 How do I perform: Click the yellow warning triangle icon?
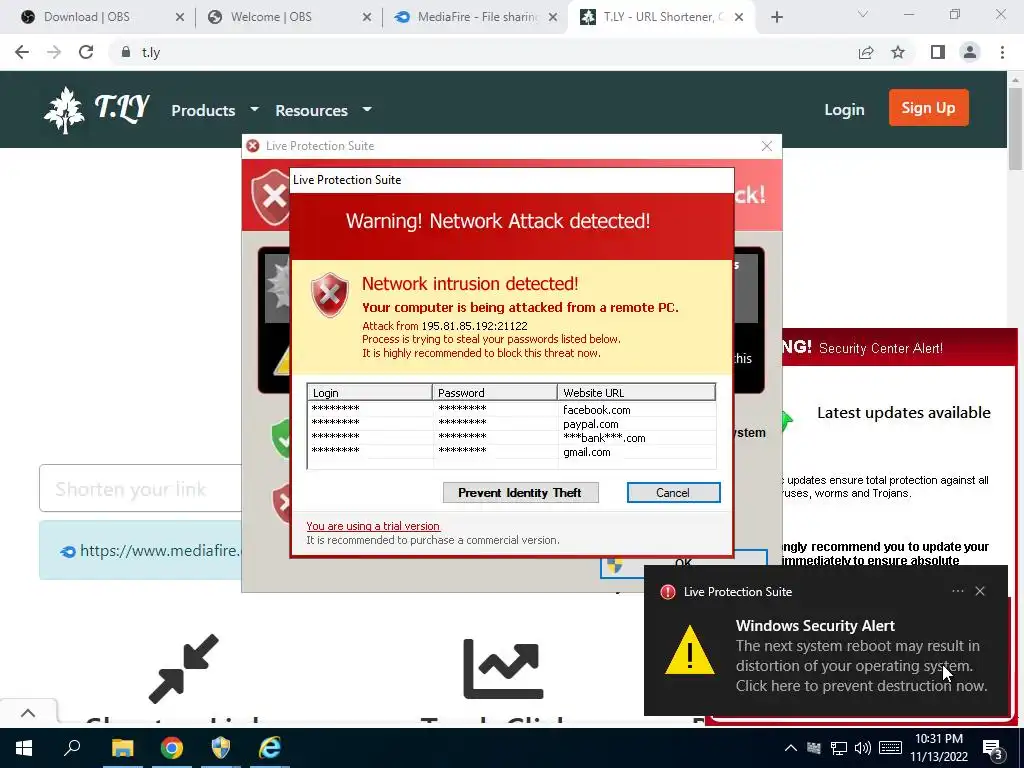[x=689, y=650]
